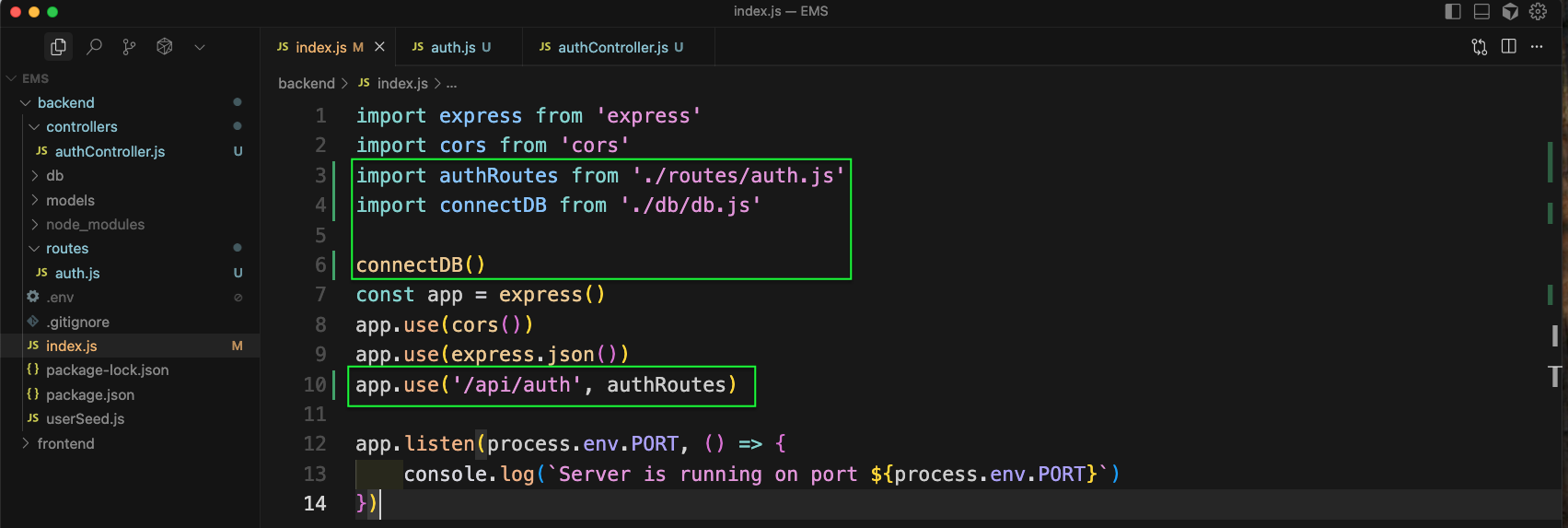Click the connectDB() call on line 6
Viewport: 1568px width, 528px height.
pyautogui.click(x=421, y=265)
